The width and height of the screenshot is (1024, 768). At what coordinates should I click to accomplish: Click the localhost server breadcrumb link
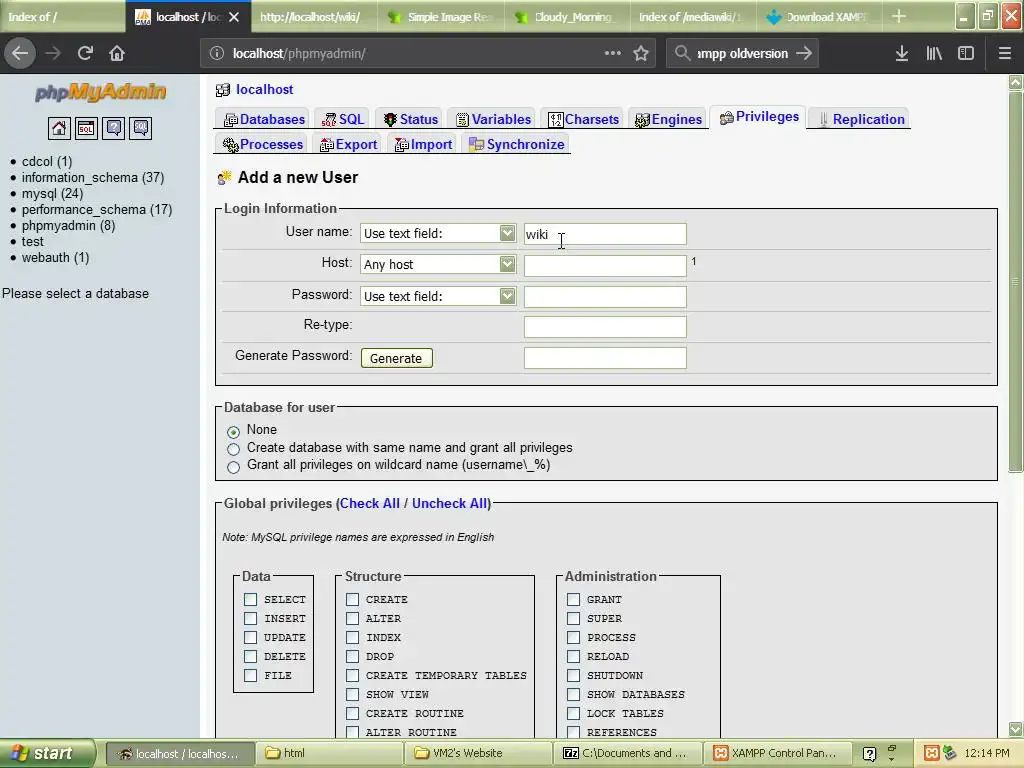click(264, 89)
